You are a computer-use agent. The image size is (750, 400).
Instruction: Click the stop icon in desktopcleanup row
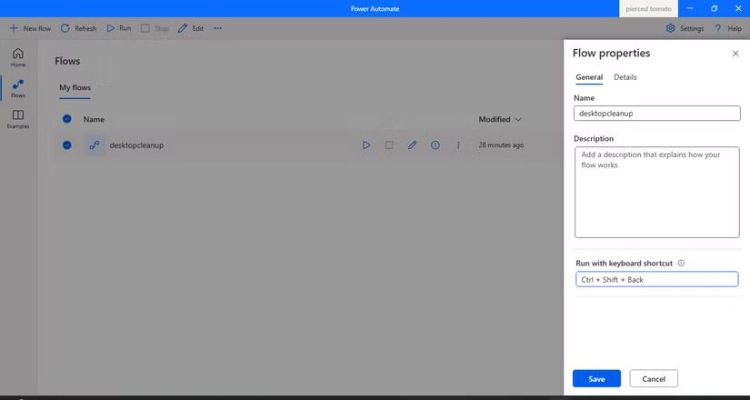pos(389,145)
